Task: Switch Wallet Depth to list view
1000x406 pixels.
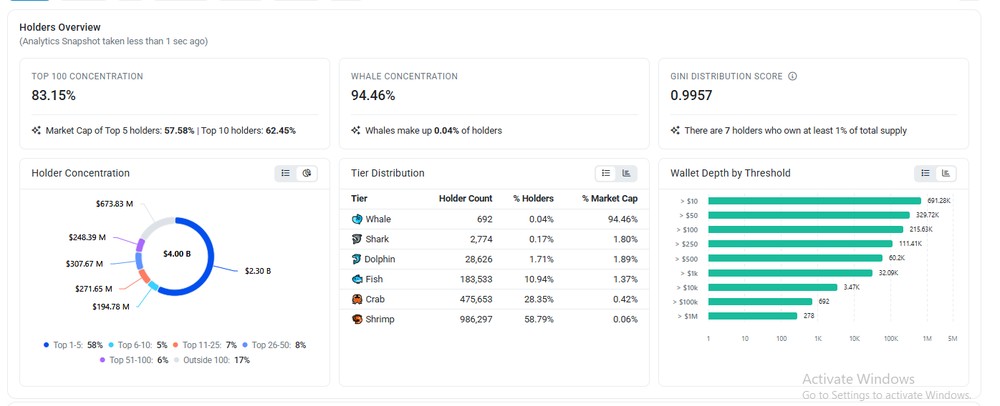Action: point(925,173)
